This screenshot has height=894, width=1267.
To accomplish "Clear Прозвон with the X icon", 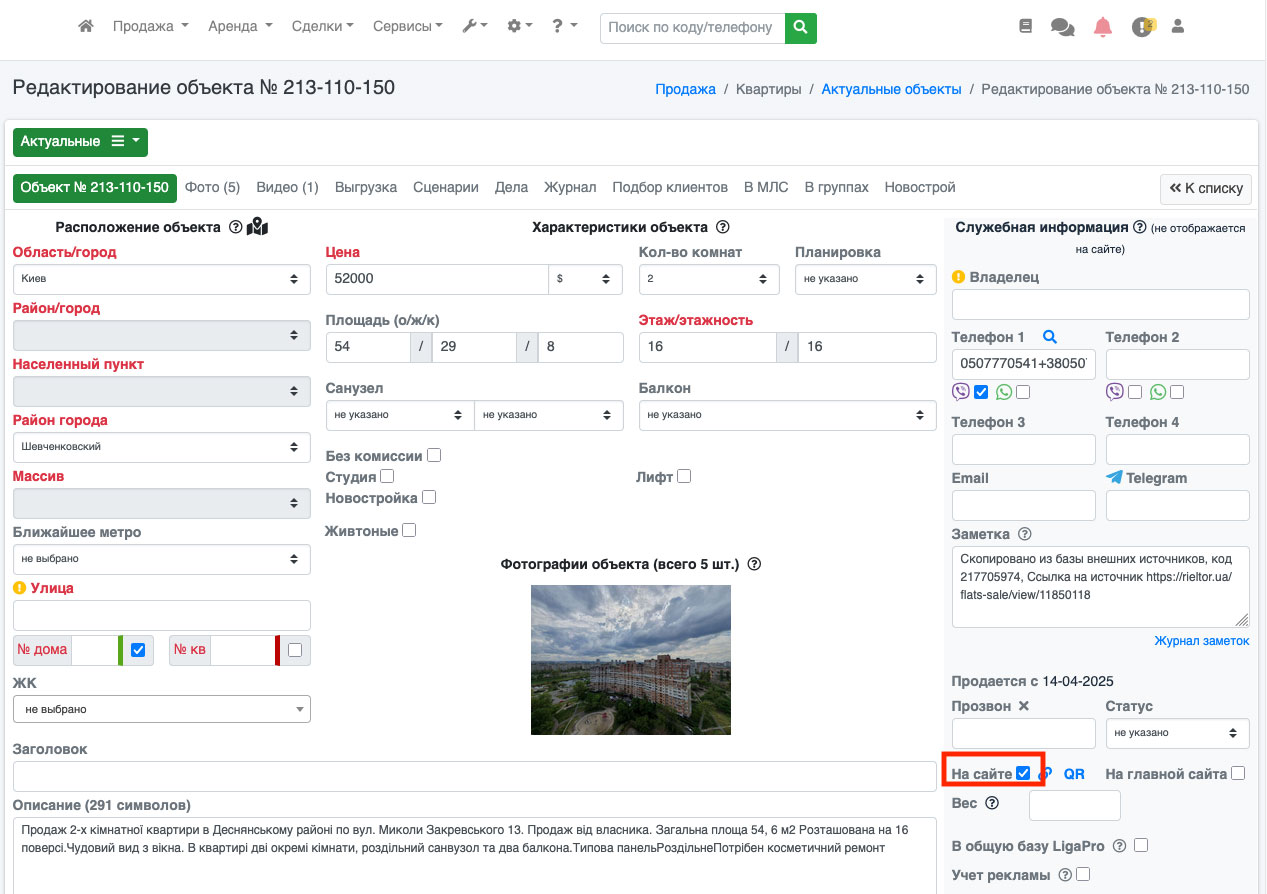I will pyautogui.click(x=1023, y=706).
